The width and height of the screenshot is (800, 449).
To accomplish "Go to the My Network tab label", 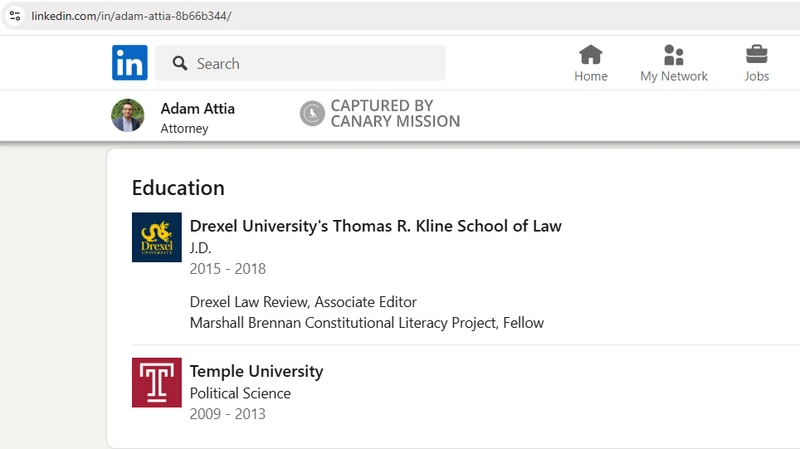I will (673, 76).
